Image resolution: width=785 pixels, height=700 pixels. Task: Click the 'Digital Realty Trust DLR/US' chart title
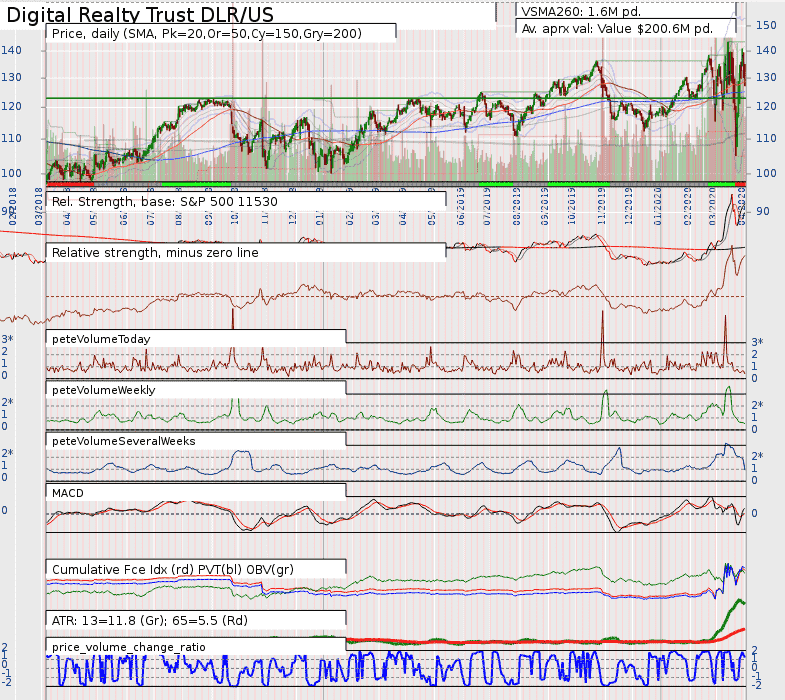(140, 15)
